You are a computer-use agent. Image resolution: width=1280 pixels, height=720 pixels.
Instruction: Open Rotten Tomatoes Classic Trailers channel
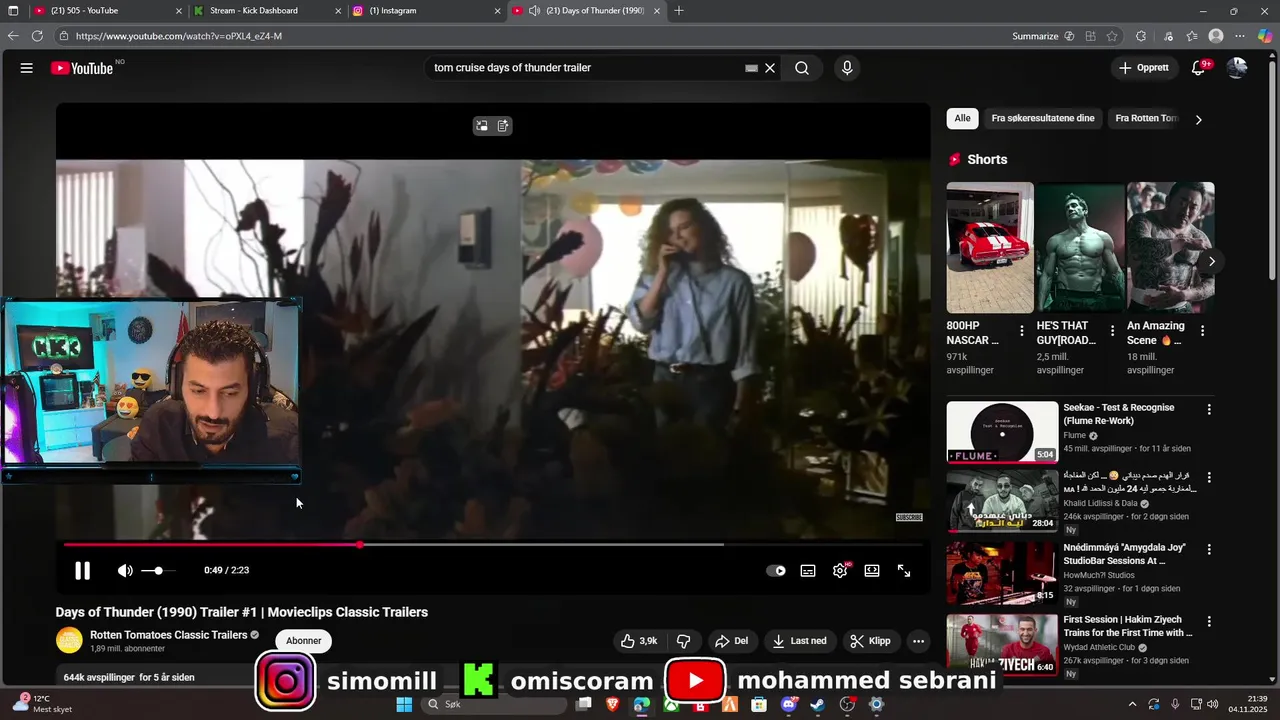click(168, 635)
